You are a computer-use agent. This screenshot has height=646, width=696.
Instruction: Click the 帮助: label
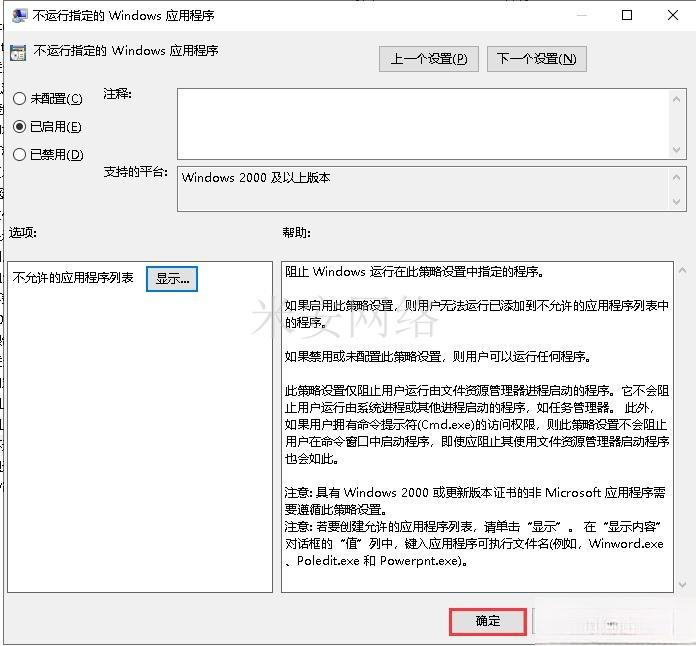[296, 232]
